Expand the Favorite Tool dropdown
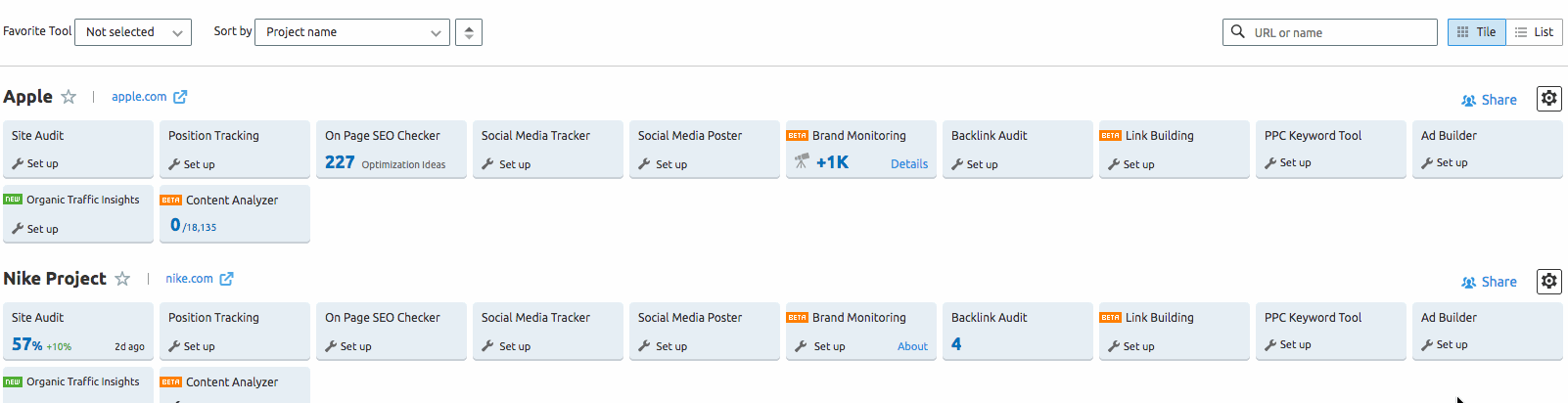Screen dimensions: 1568x403 click(133, 32)
